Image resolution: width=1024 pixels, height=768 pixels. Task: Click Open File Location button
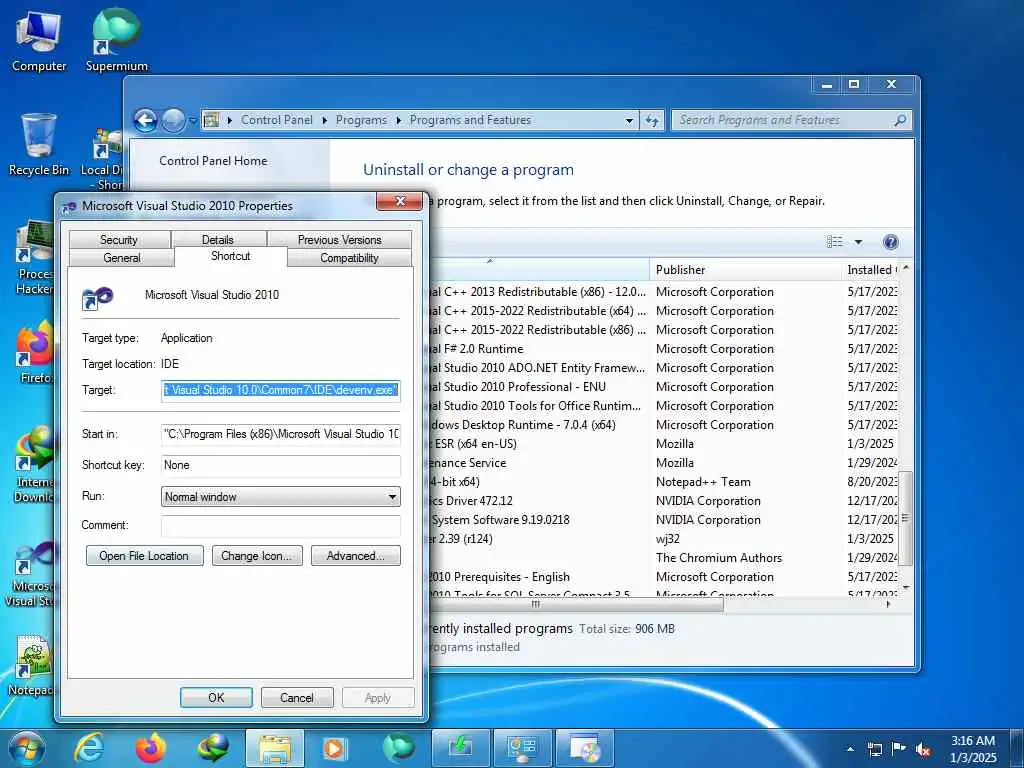click(144, 556)
